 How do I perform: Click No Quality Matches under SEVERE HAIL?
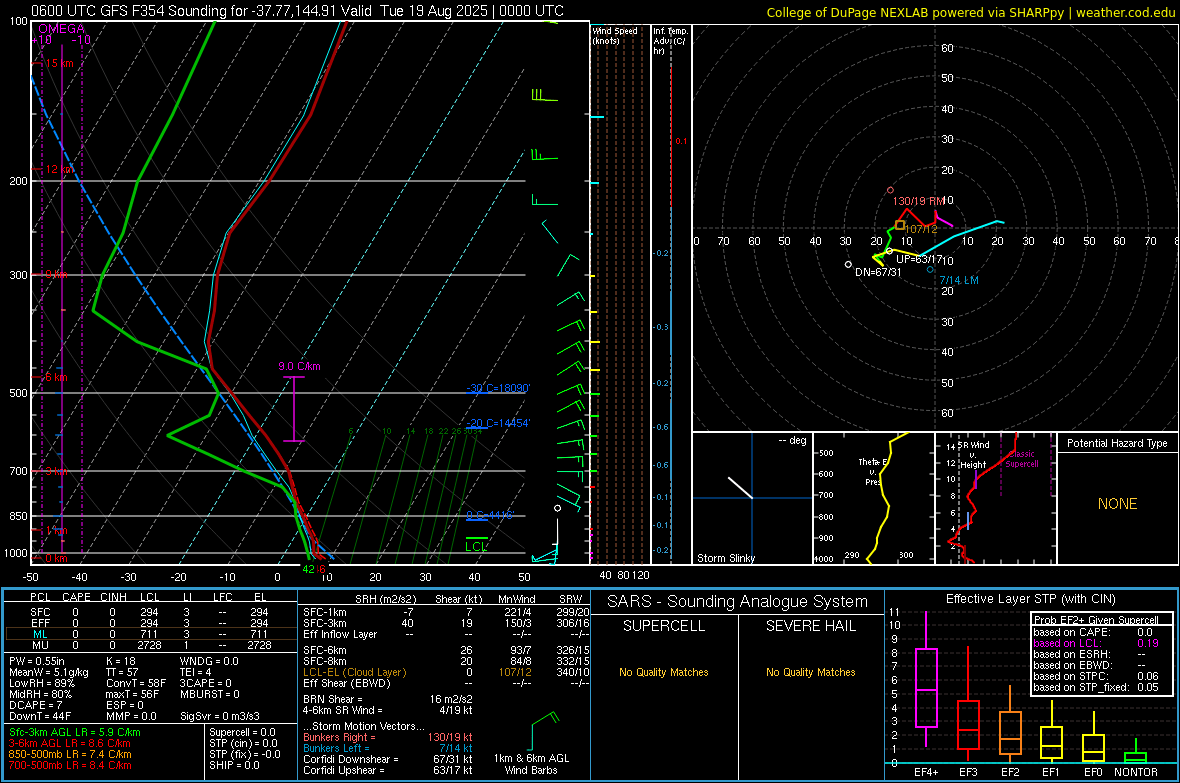810,672
